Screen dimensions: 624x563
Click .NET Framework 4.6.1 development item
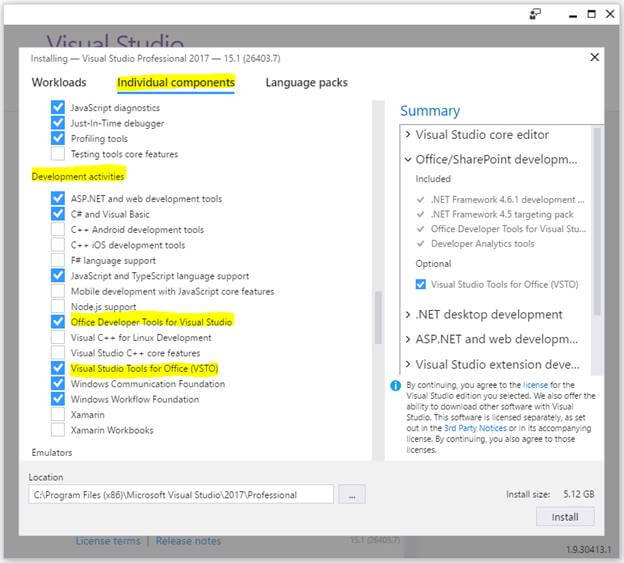pyautogui.click(x=507, y=200)
